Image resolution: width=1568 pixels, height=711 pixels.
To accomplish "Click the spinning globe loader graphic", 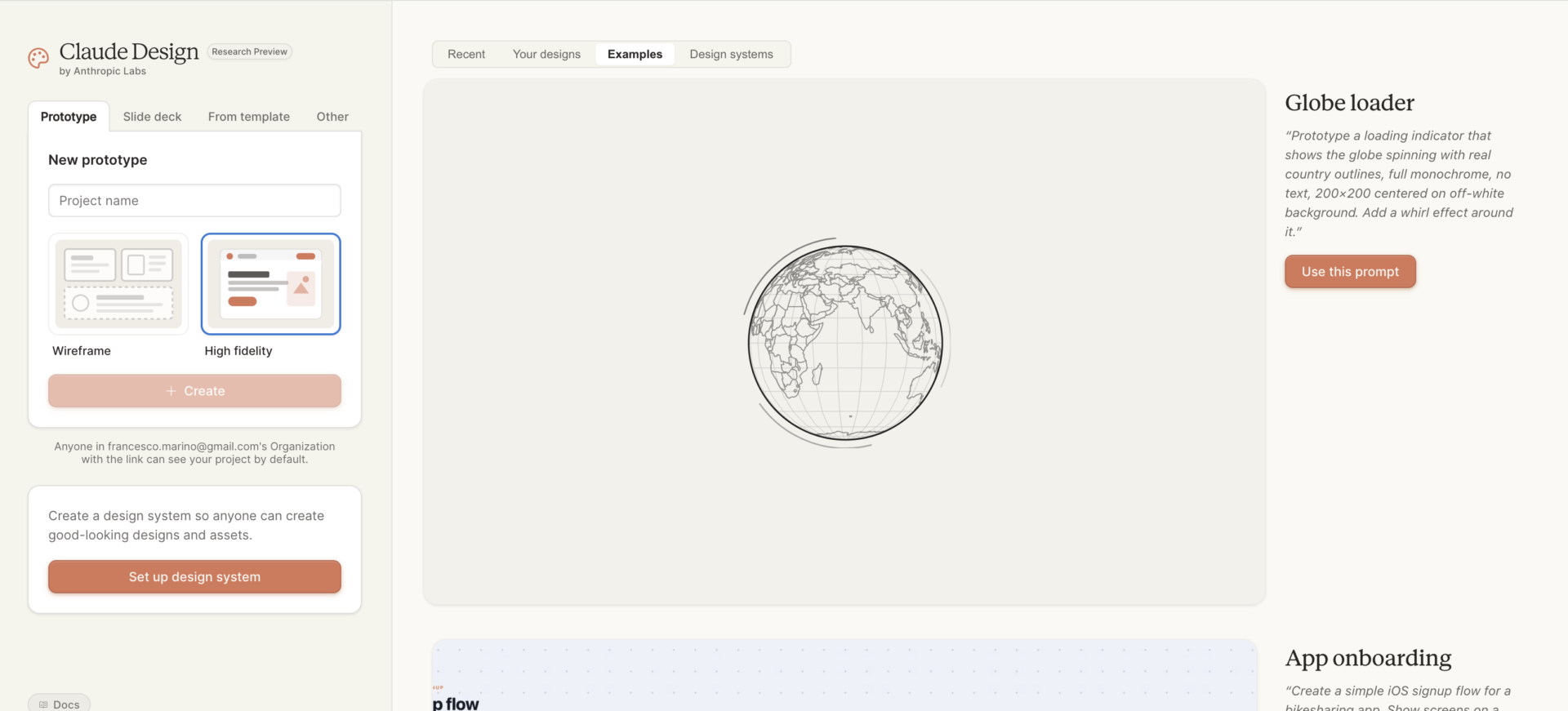I will pyautogui.click(x=846, y=343).
